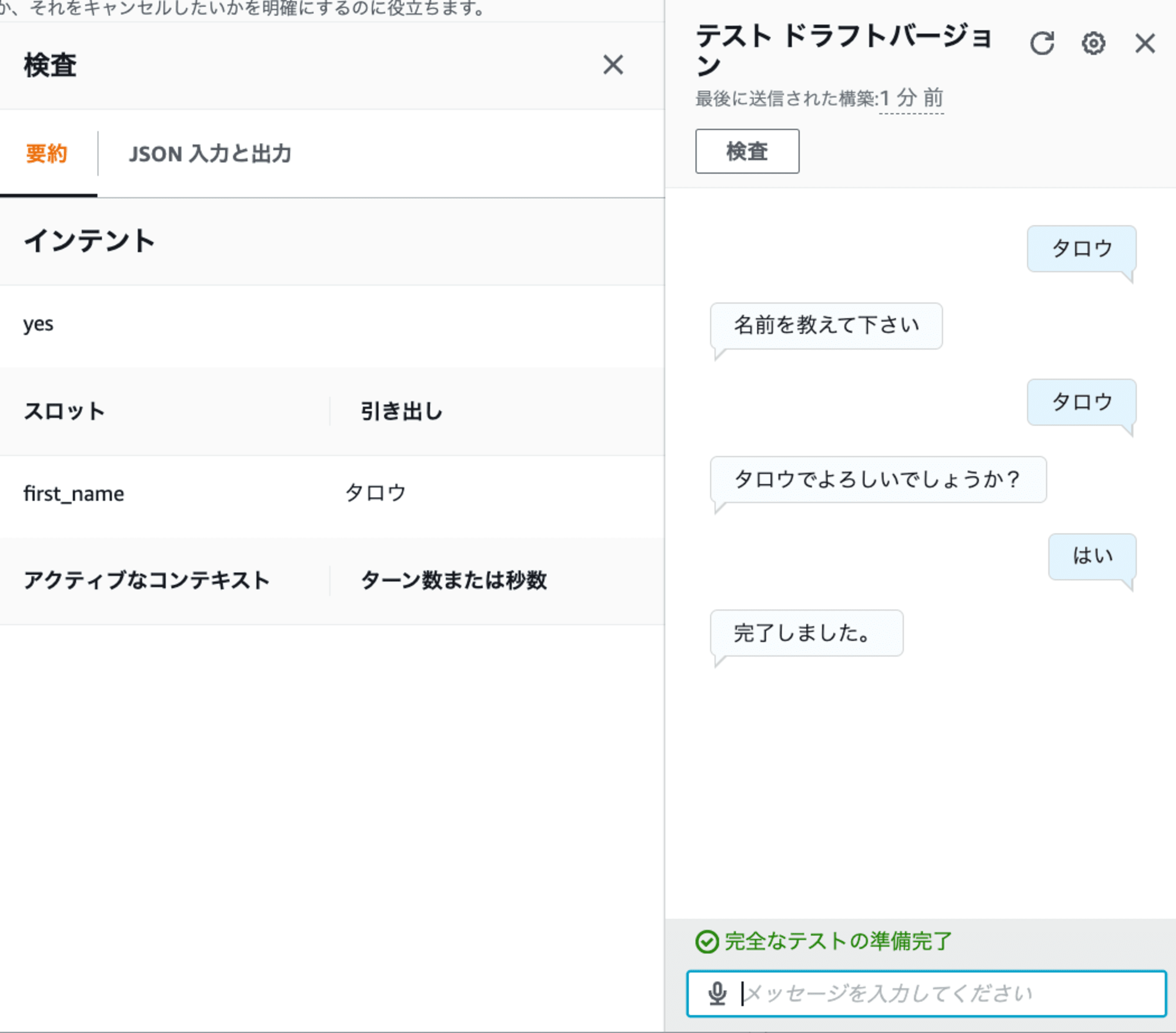Switch to the JSON 入力と出力 tab
Image resolution: width=1176 pixels, height=1033 pixels.
[x=210, y=154]
